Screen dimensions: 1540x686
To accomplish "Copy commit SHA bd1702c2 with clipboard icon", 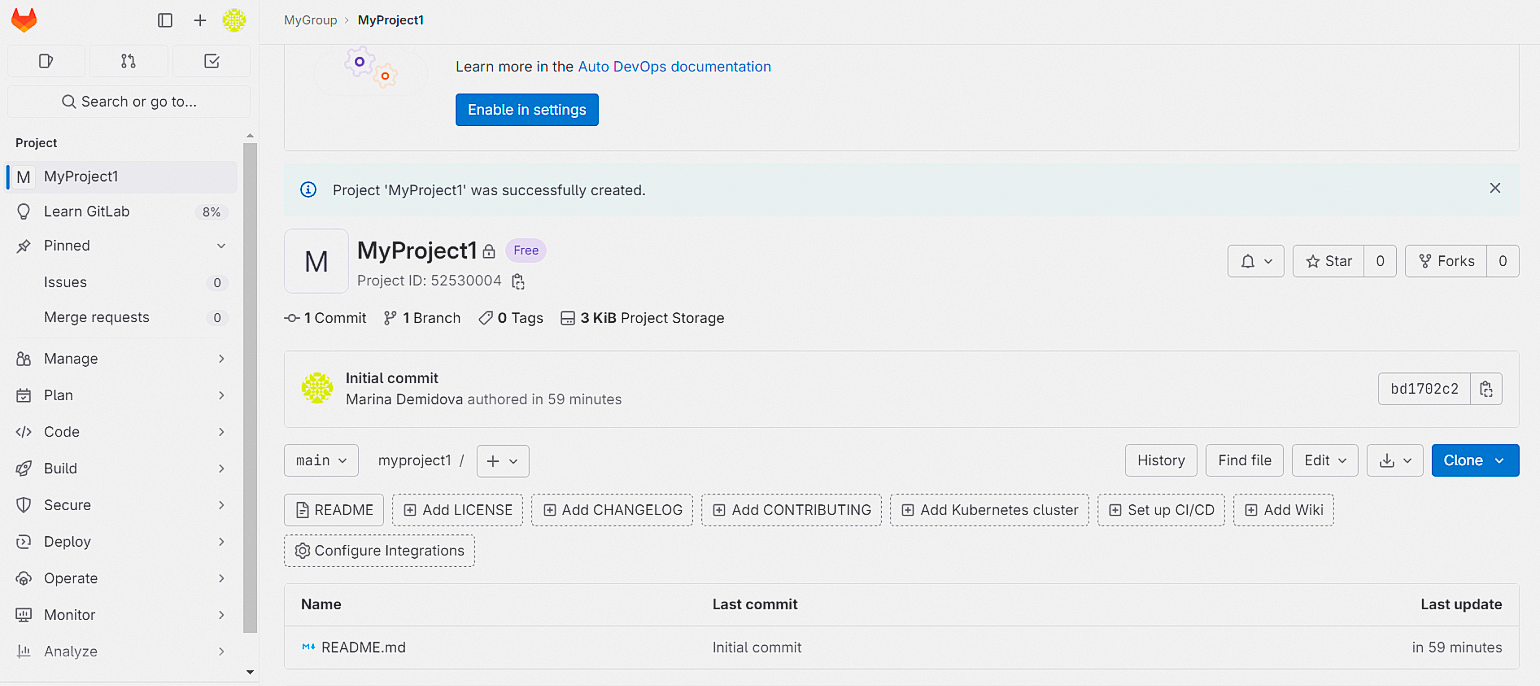I will click(x=1486, y=389).
